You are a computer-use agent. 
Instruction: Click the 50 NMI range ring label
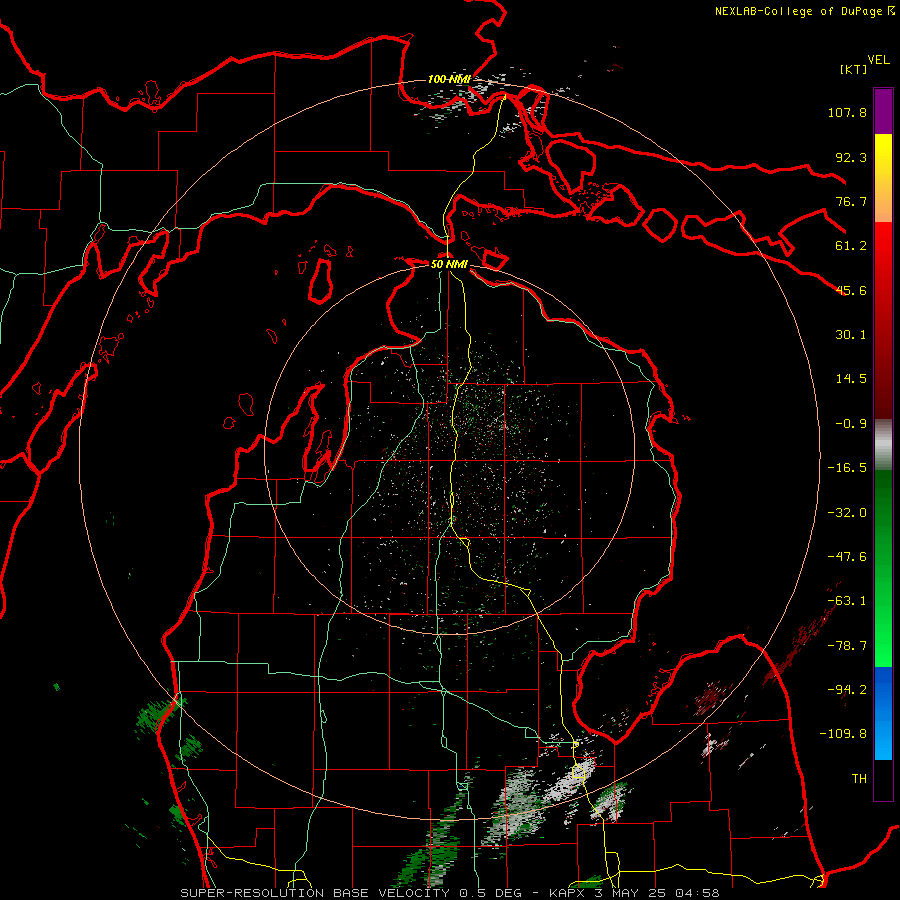449,264
